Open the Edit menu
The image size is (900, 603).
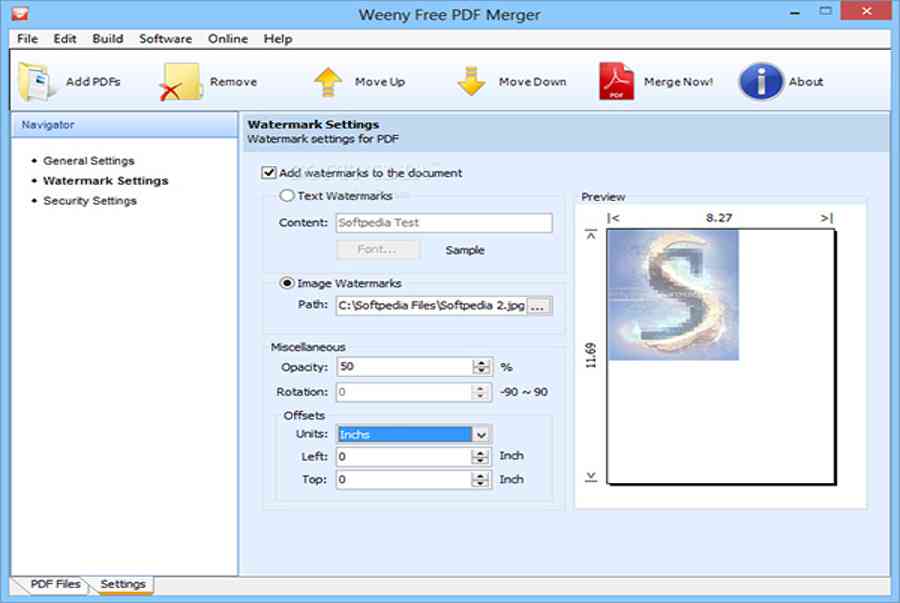click(65, 38)
